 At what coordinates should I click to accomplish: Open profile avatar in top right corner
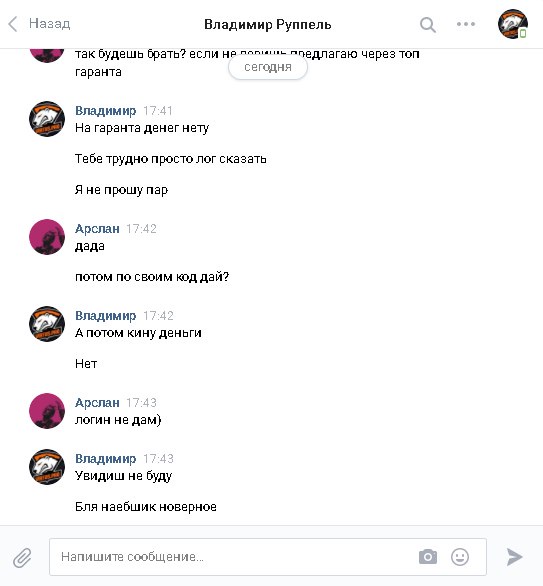(513, 24)
